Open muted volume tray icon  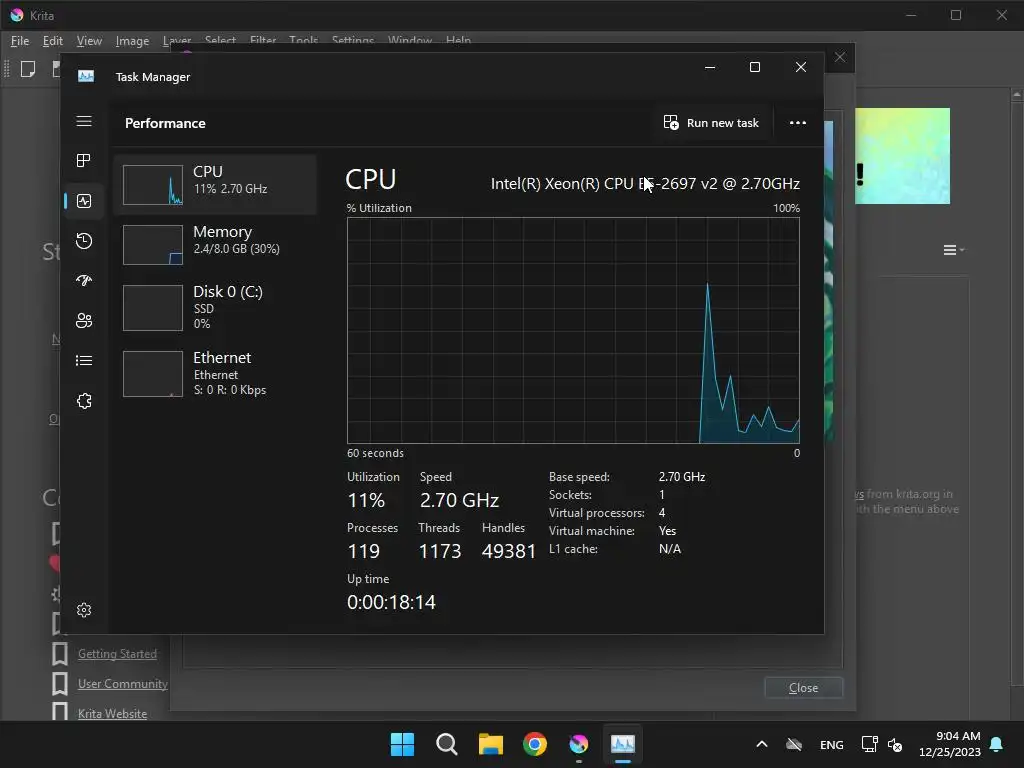click(x=895, y=744)
